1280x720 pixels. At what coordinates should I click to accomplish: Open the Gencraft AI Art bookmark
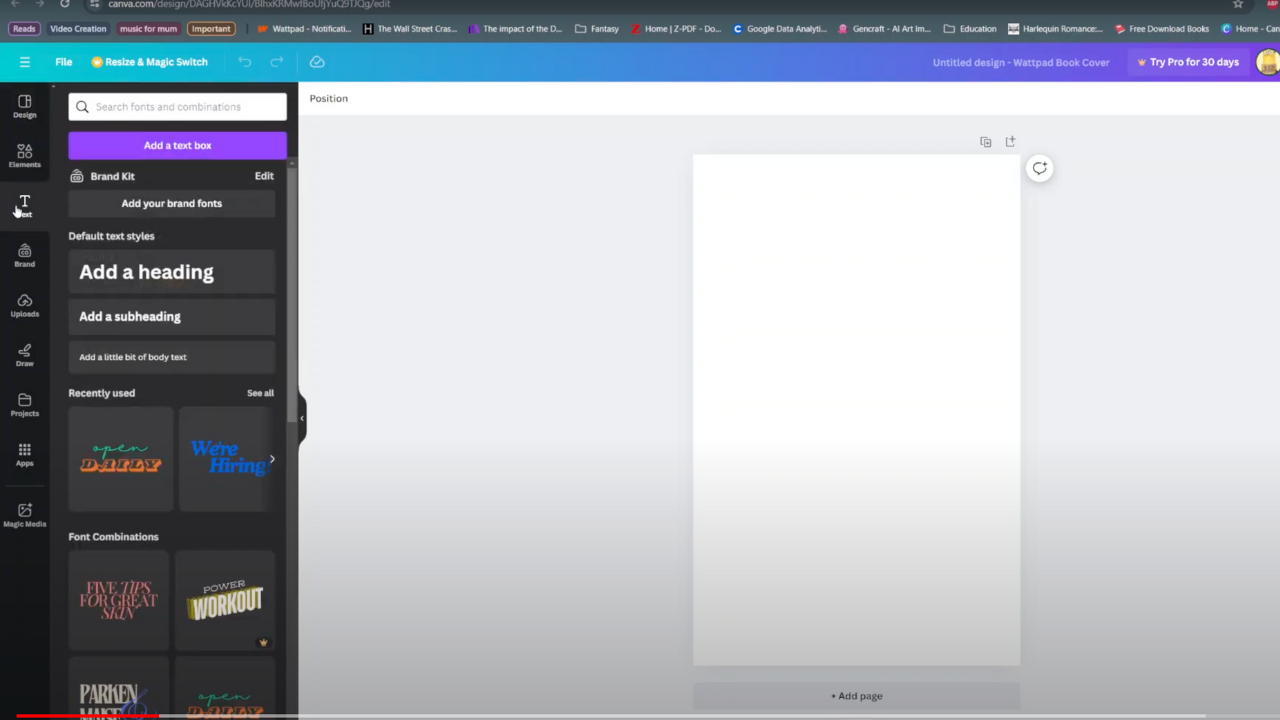pos(885,29)
